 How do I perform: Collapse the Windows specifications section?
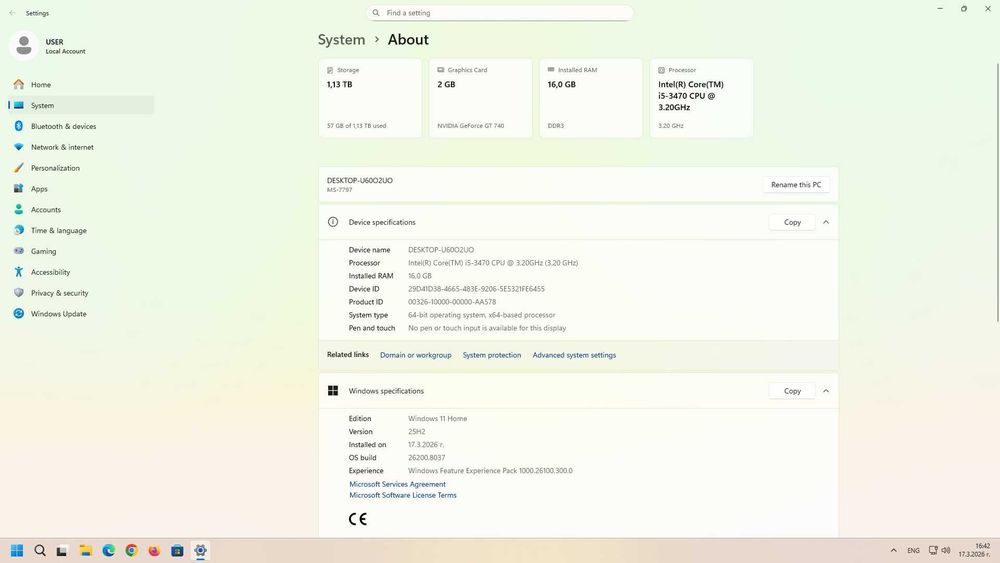826,391
